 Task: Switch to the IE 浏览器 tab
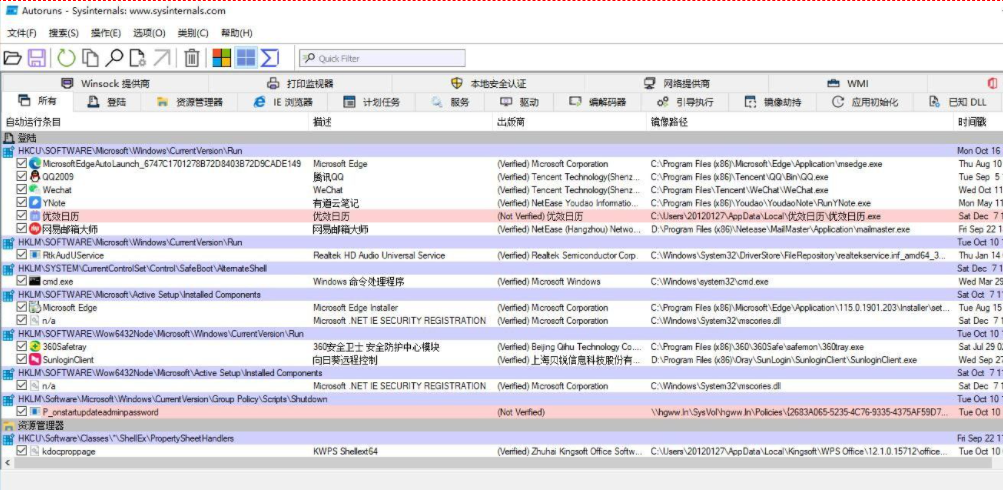pos(283,102)
